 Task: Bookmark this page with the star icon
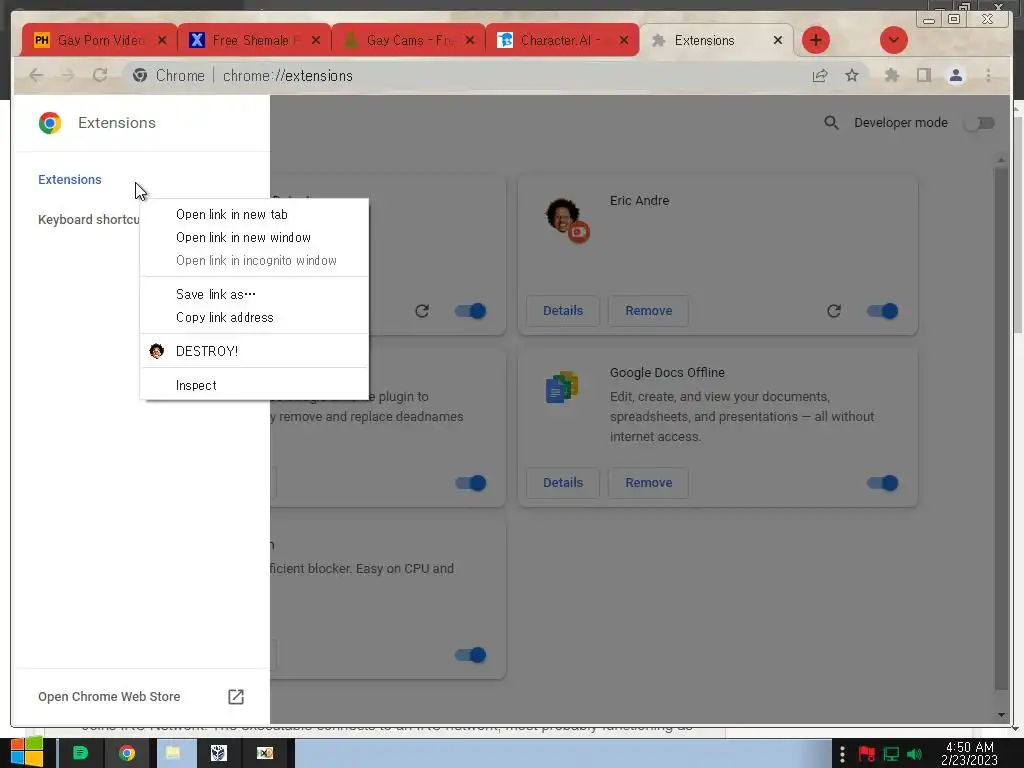tap(852, 76)
